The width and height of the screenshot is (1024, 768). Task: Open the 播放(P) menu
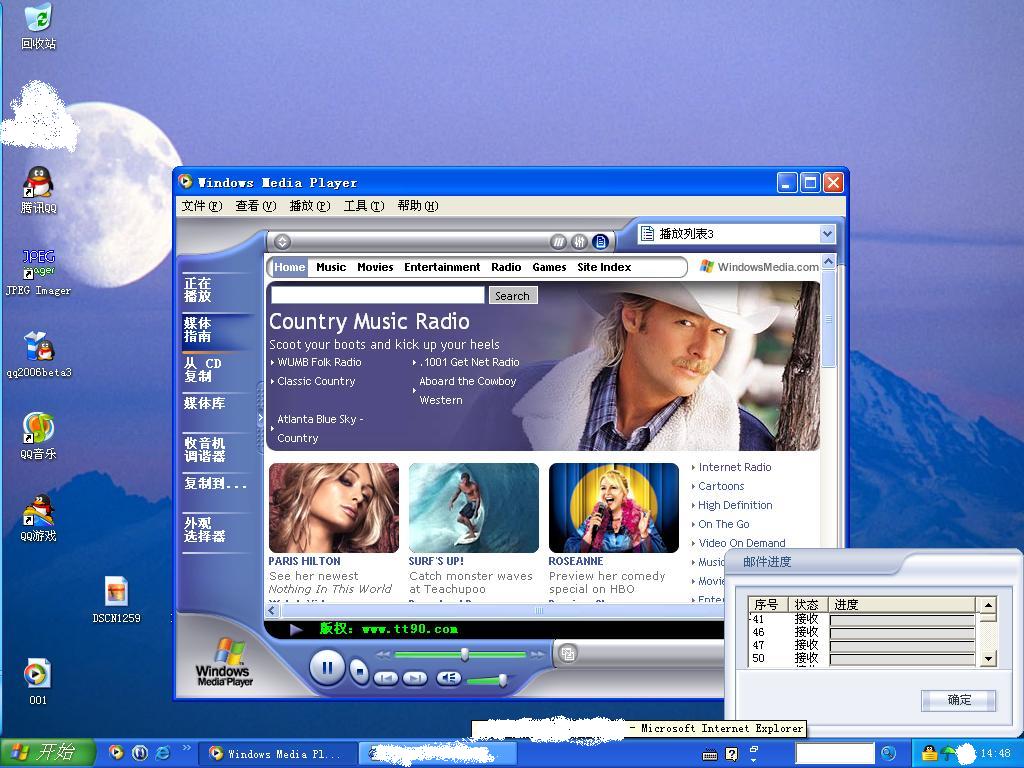310,206
